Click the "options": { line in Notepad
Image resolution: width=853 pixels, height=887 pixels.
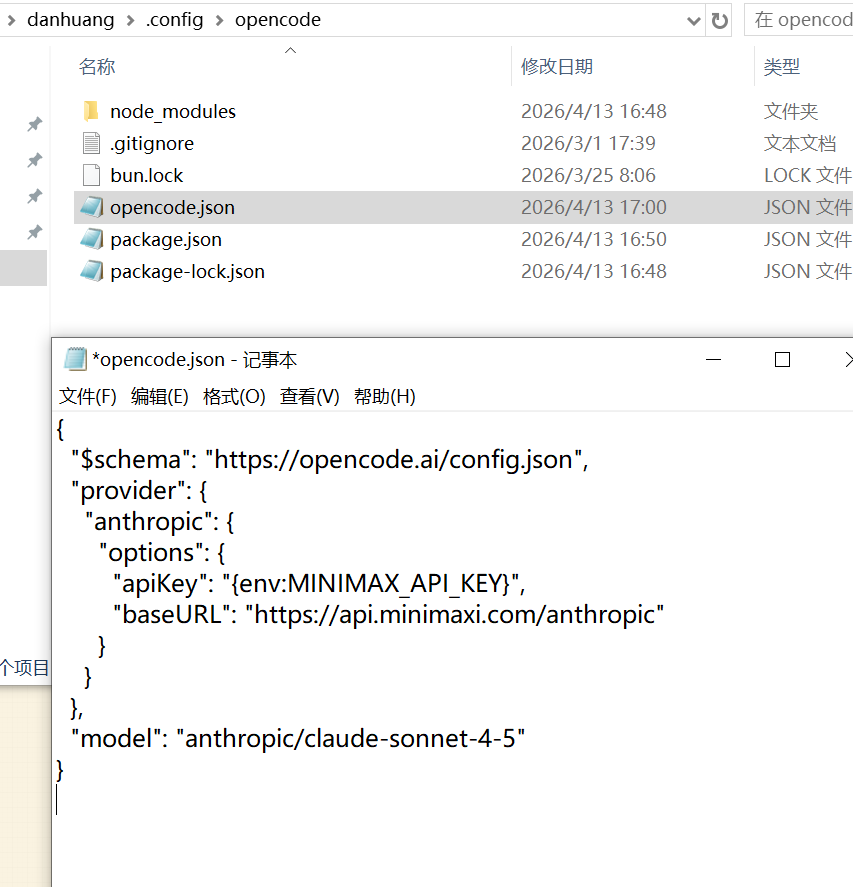click(x=162, y=553)
